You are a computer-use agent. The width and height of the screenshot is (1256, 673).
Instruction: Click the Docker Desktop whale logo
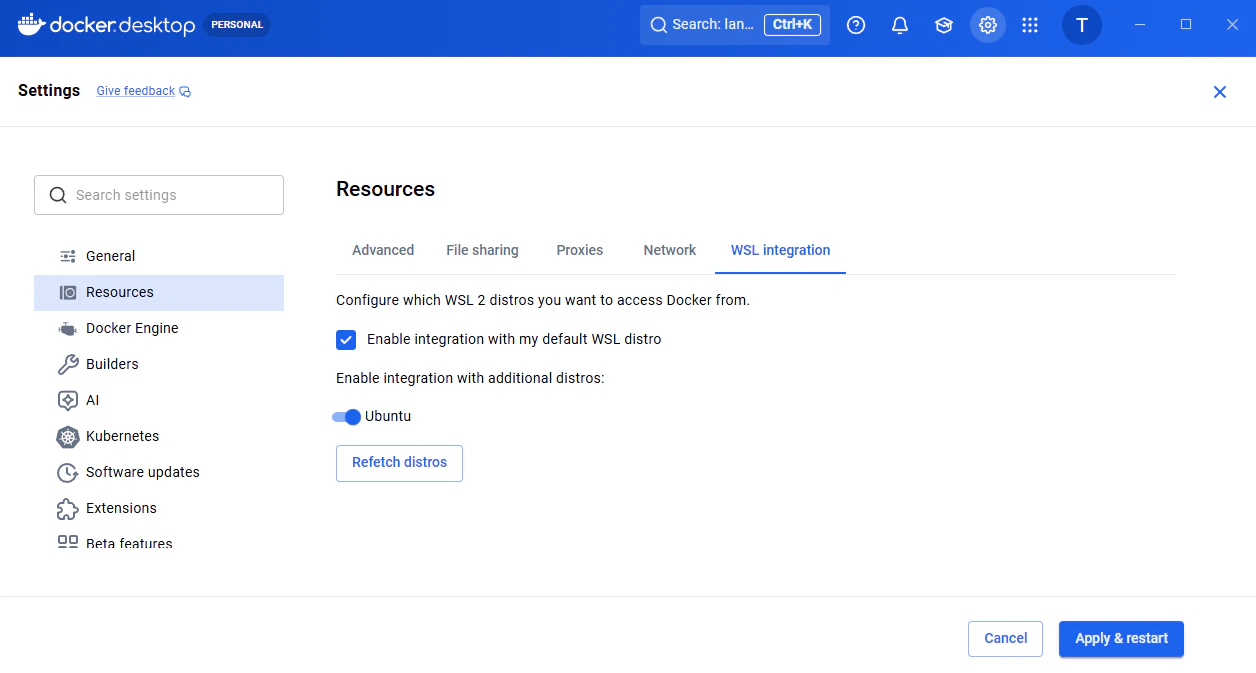click(32, 24)
